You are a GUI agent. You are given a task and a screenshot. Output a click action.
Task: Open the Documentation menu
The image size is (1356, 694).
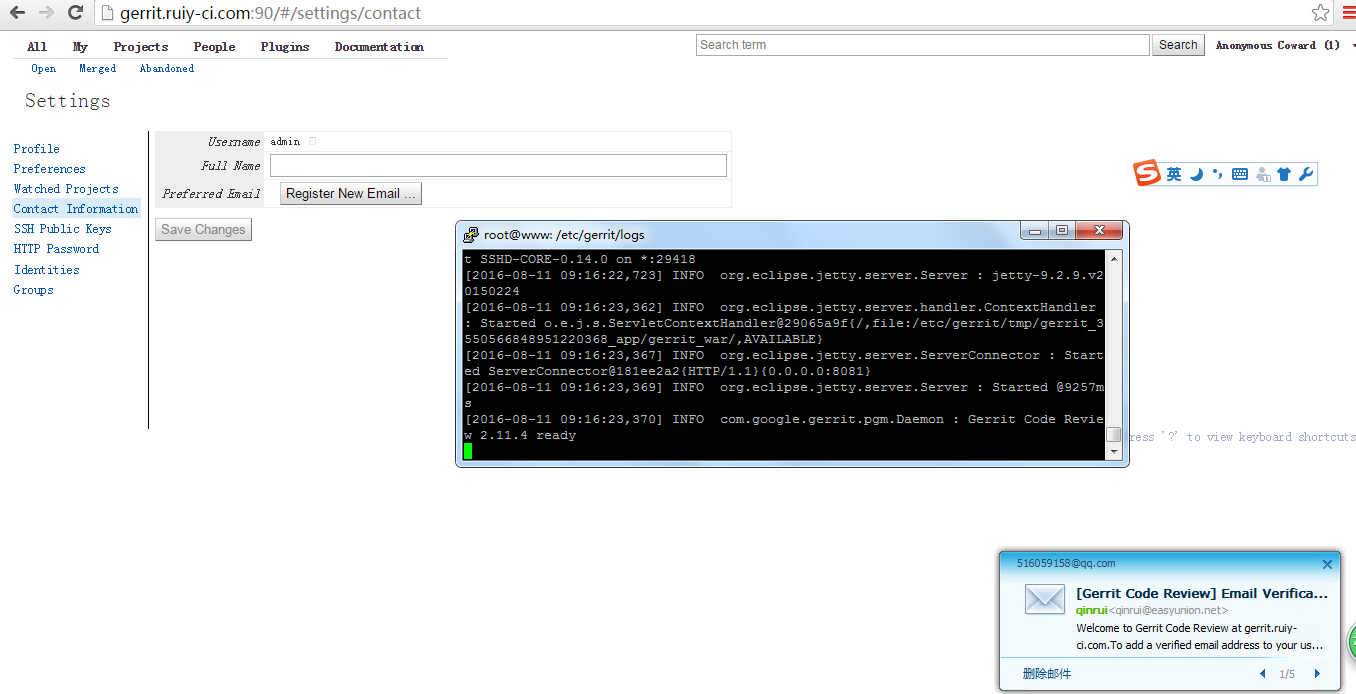[x=379, y=47]
